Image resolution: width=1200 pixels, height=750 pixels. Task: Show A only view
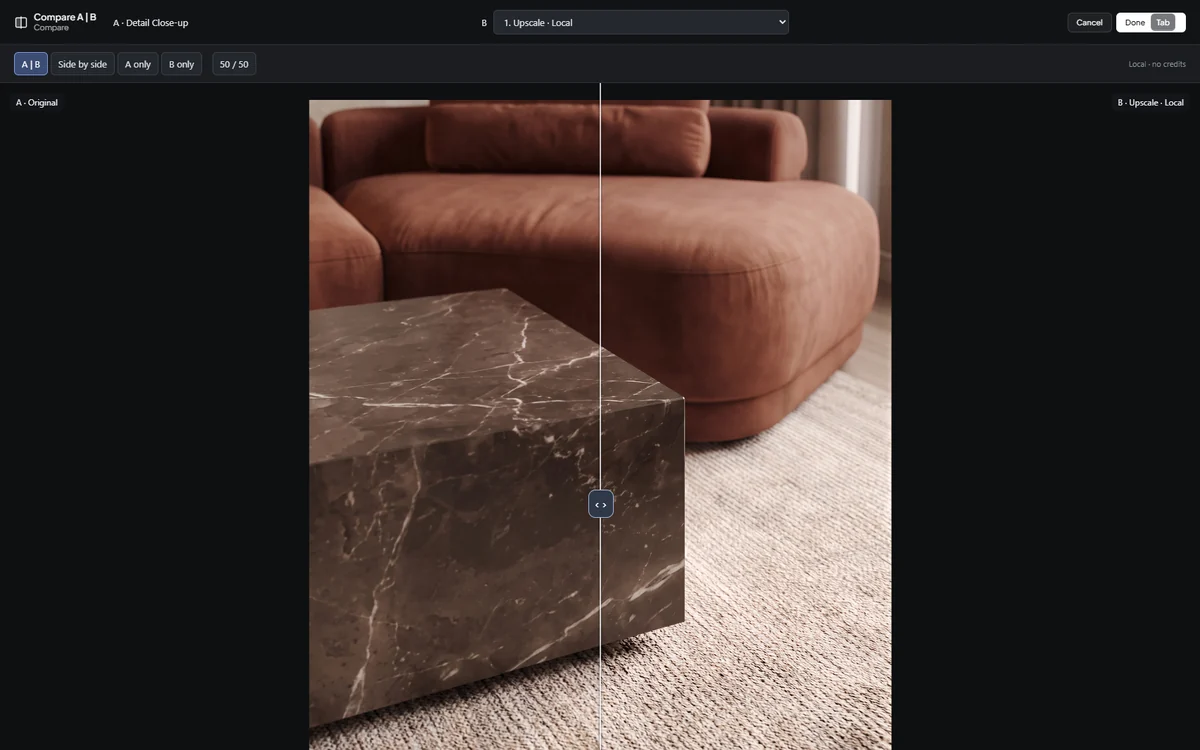coord(138,64)
